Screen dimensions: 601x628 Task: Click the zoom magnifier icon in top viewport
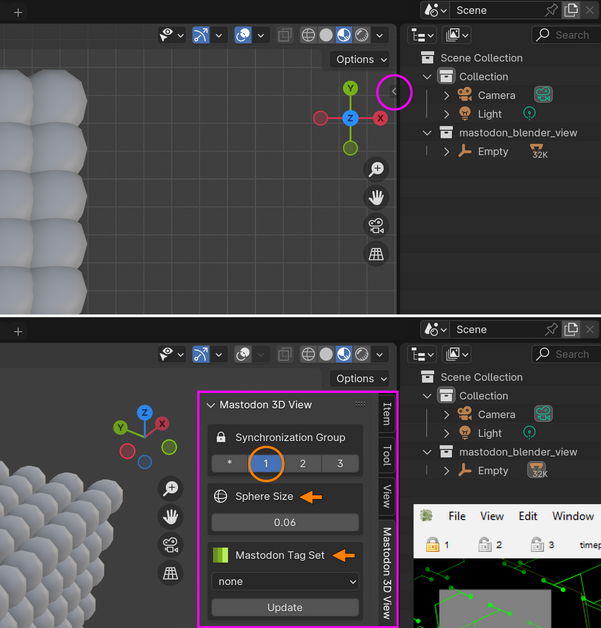pos(376,169)
